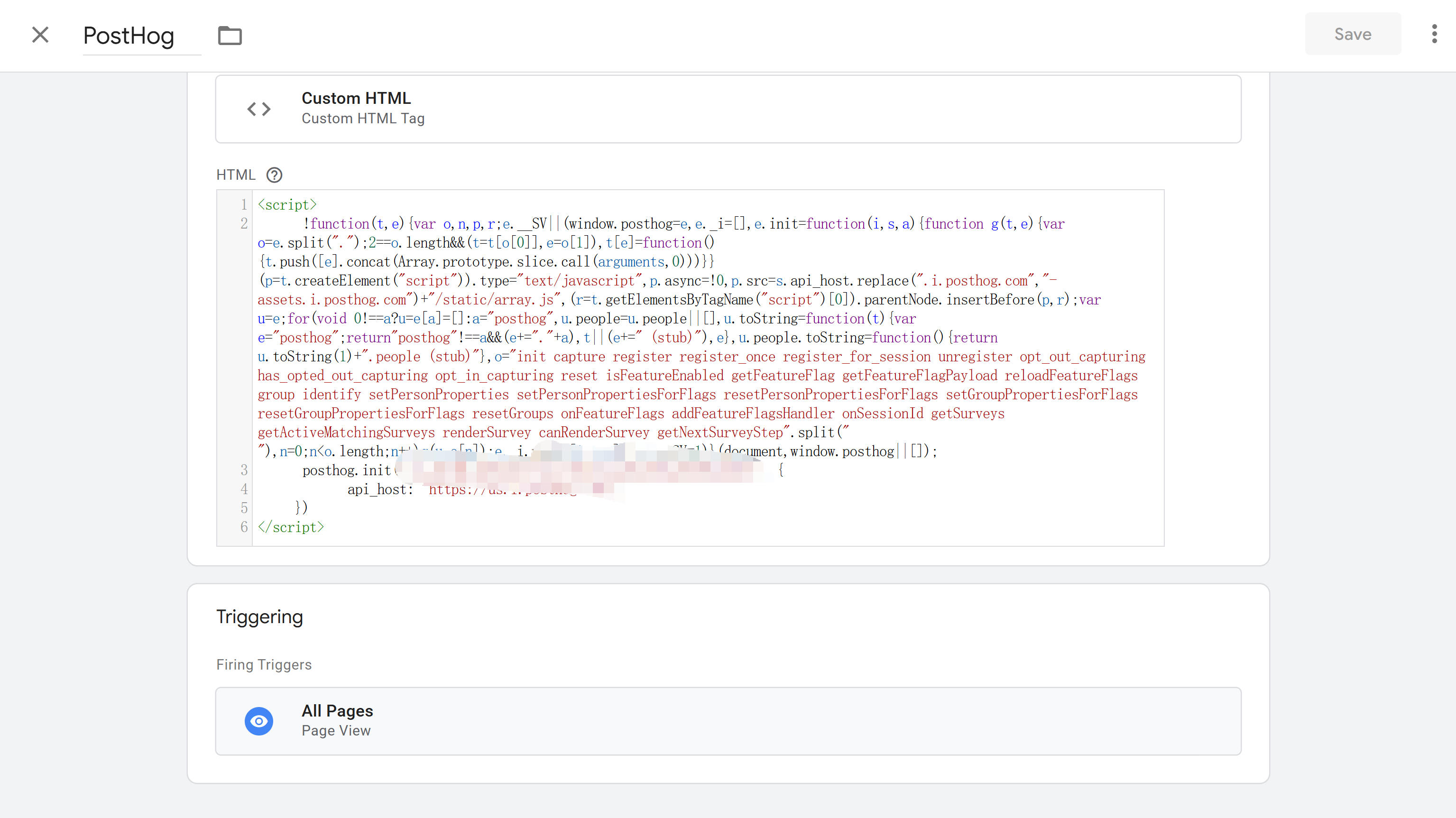Click the closing braces on line 5
1456x818 pixels.
pos(301,508)
